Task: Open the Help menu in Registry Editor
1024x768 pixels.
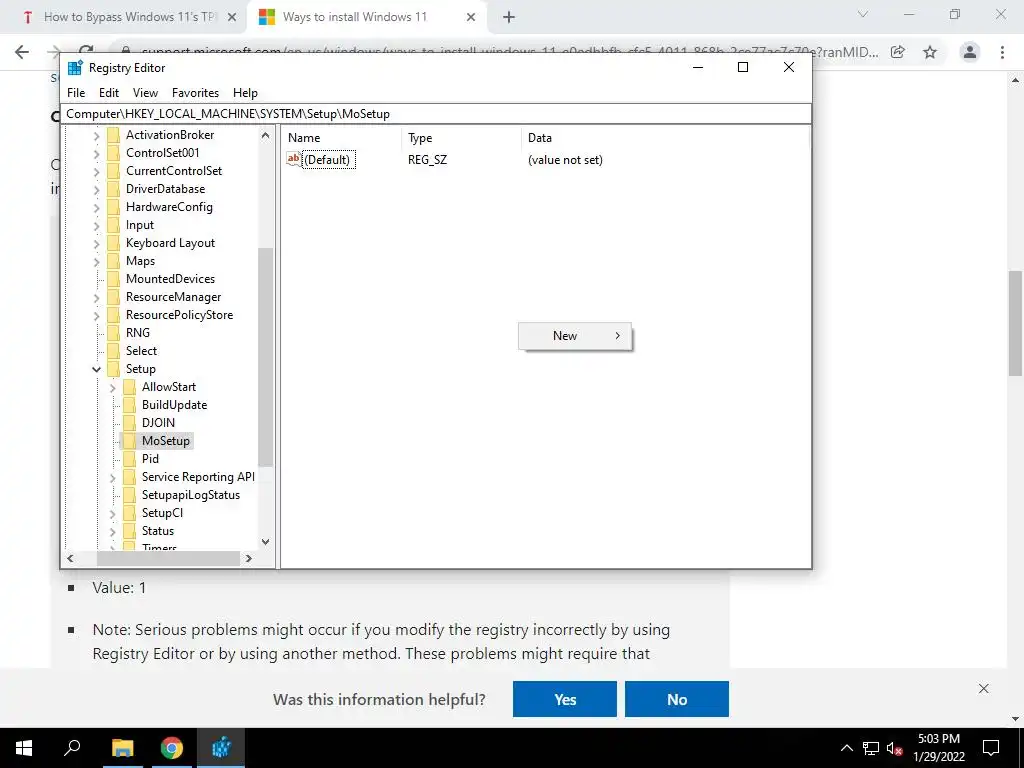Action: 245,93
